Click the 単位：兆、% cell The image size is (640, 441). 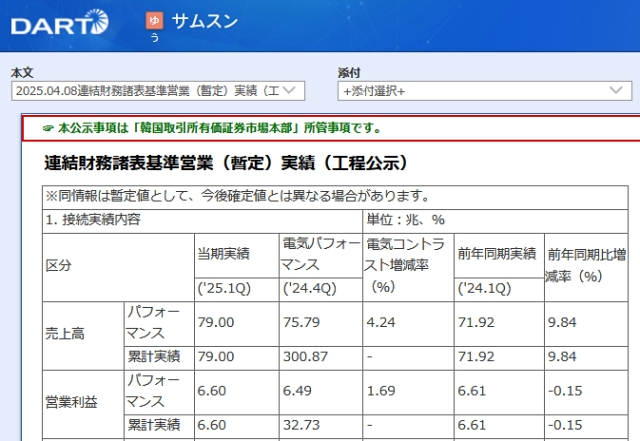(x=406, y=219)
